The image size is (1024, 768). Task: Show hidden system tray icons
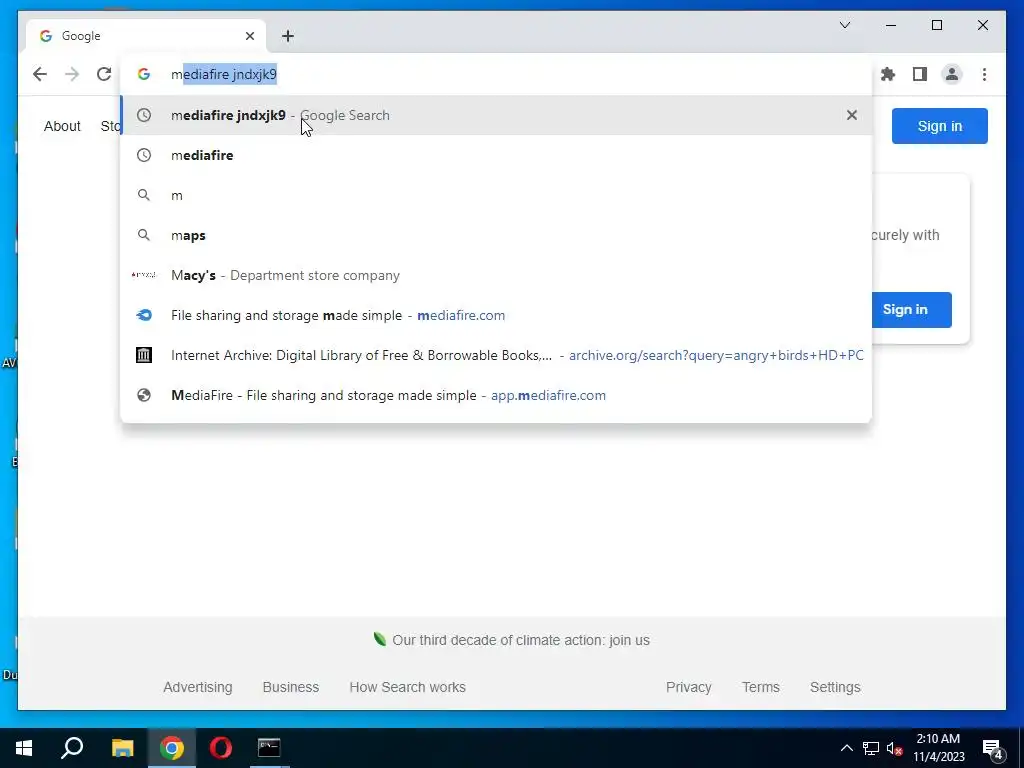tap(846, 748)
